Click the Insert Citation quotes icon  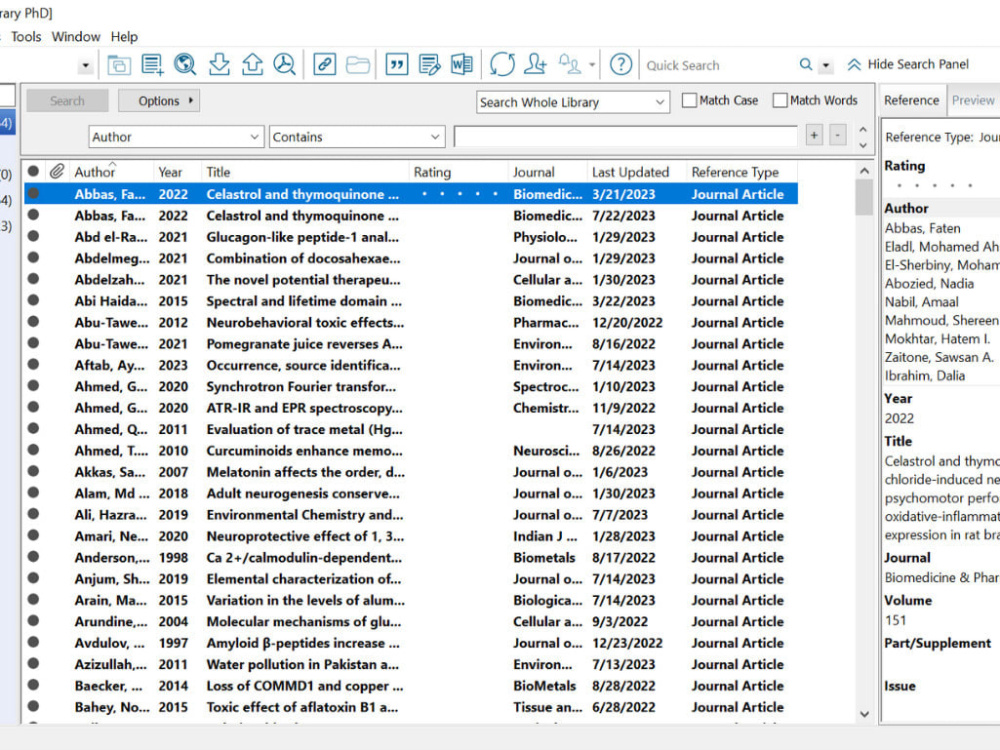pos(397,64)
